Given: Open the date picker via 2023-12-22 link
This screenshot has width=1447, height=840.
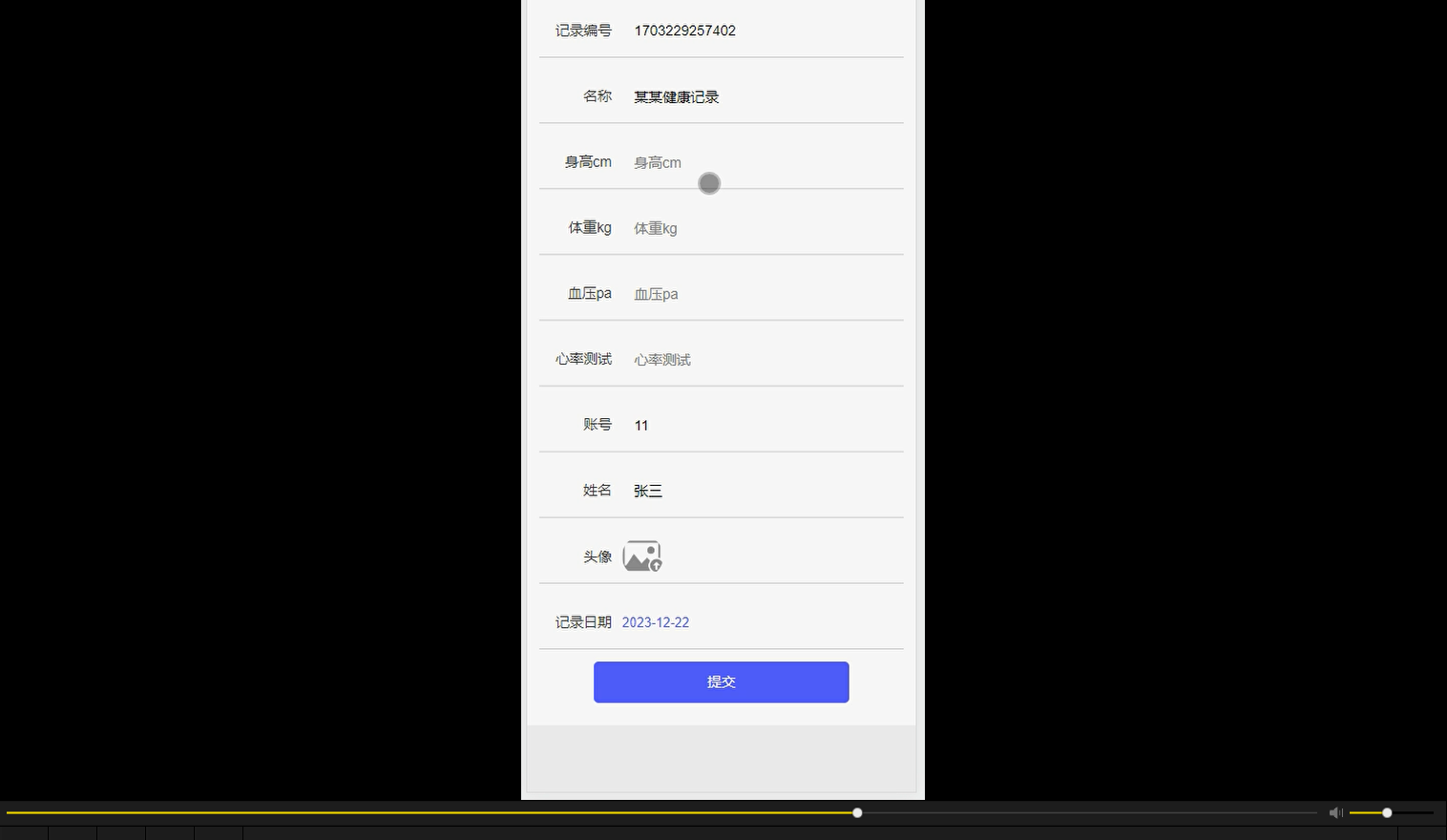Looking at the screenshot, I should pos(655,621).
